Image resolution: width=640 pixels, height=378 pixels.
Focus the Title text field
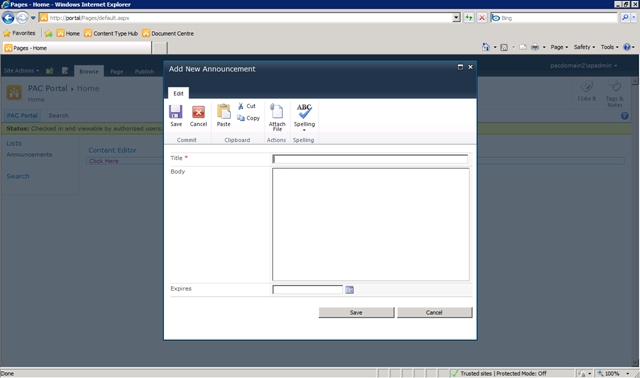click(x=370, y=159)
